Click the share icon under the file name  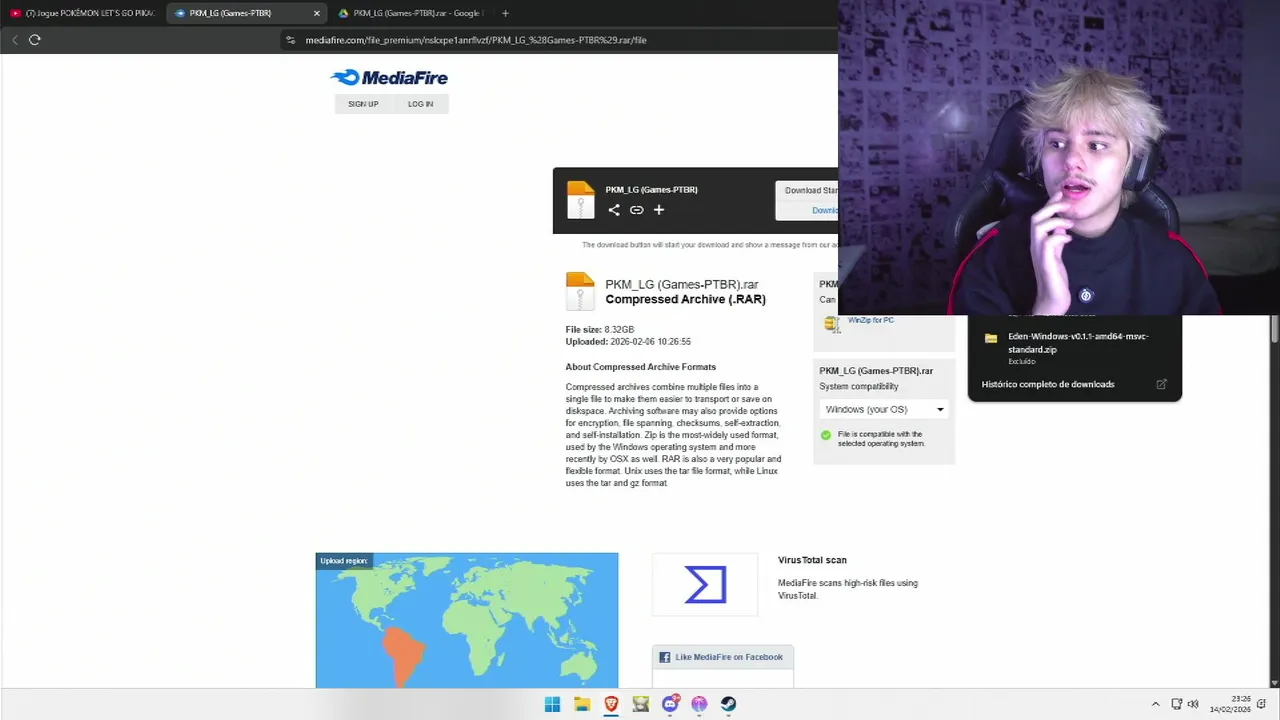point(614,210)
